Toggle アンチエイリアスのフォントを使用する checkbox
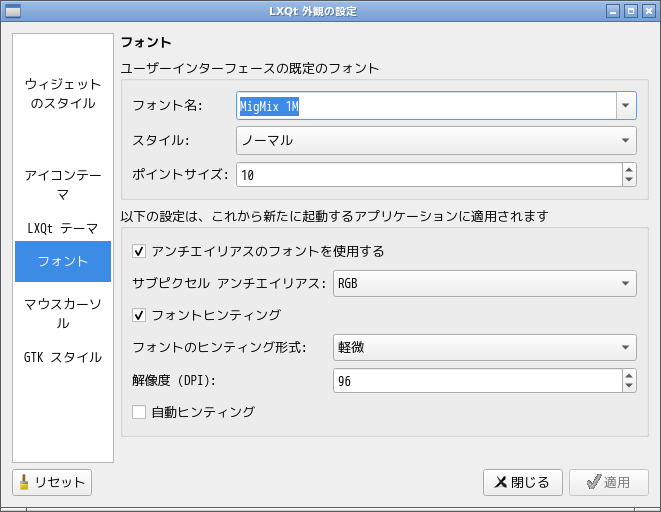 tap(140, 251)
